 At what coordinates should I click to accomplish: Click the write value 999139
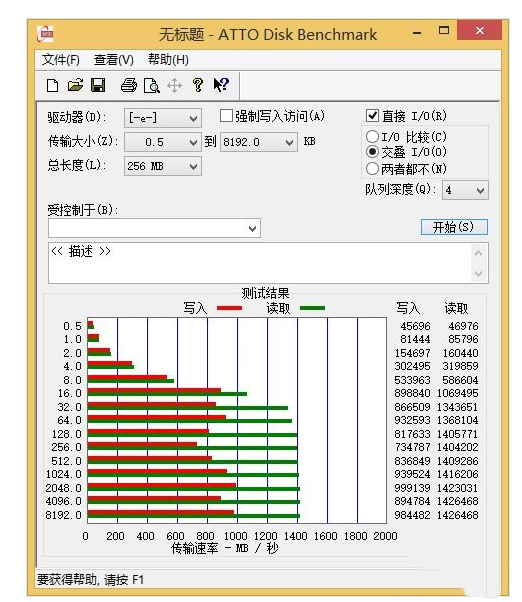coord(412,488)
